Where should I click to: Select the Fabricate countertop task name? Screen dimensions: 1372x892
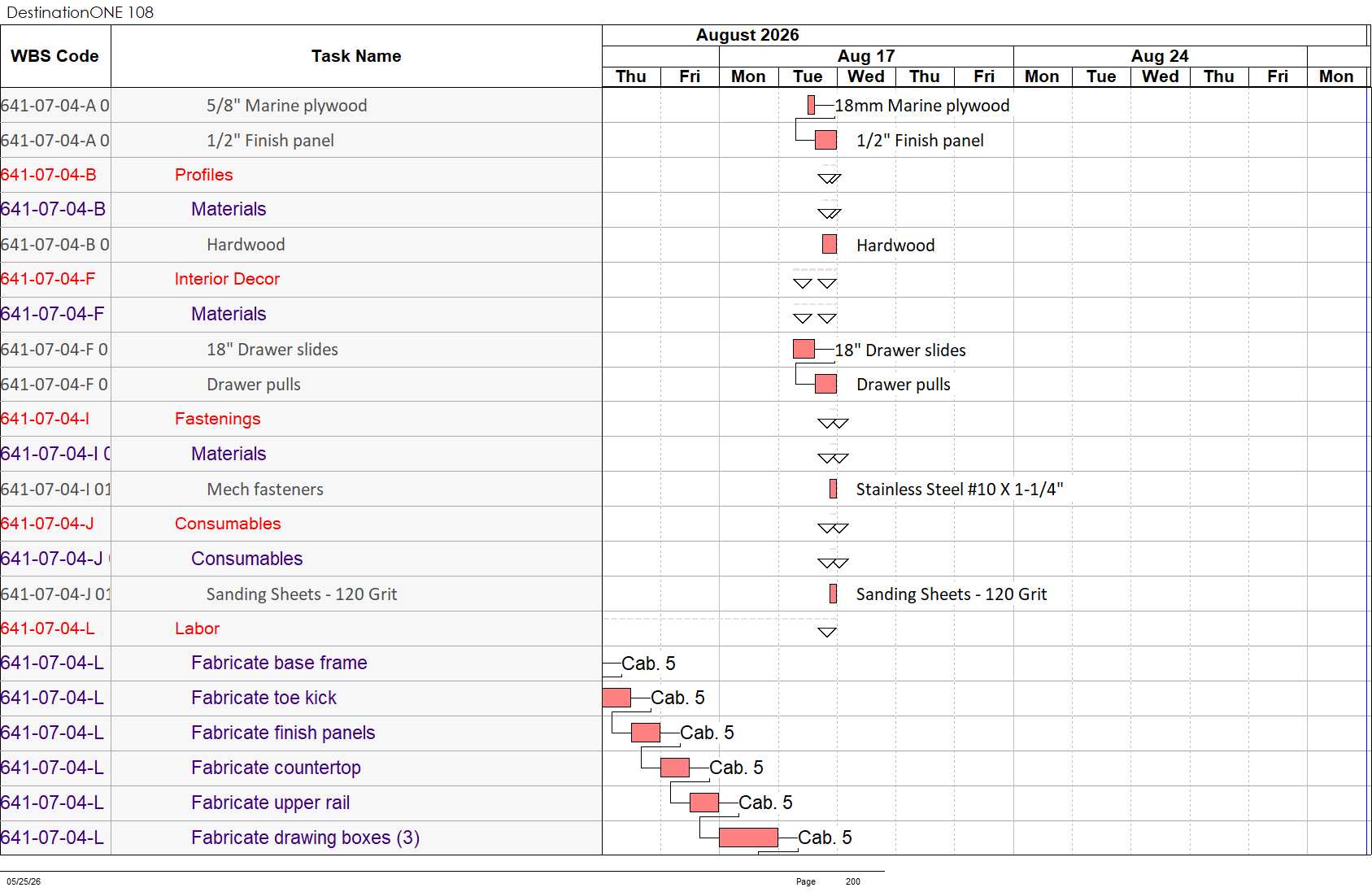(x=276, y=768)
